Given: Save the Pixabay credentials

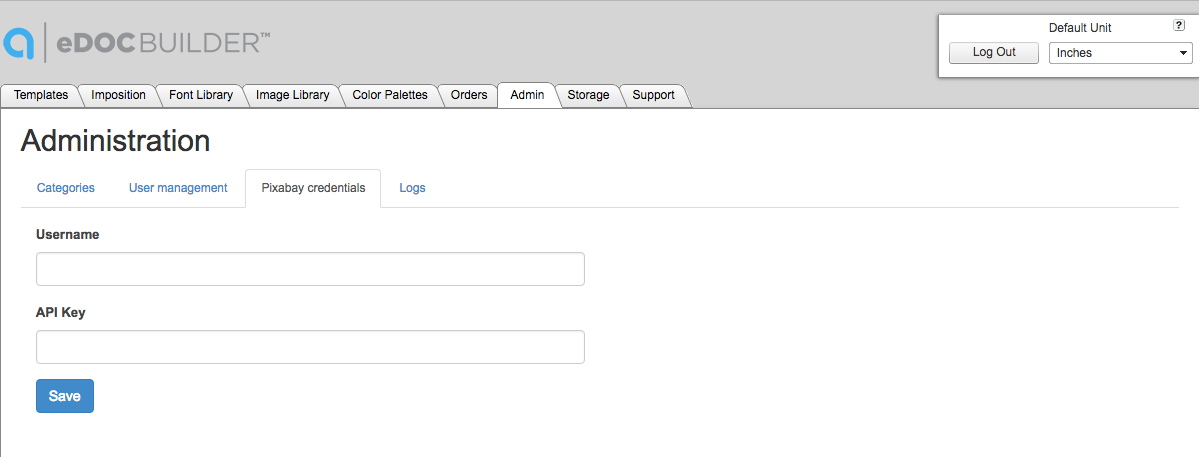Looking at the screenshot, I should (65, 396).
